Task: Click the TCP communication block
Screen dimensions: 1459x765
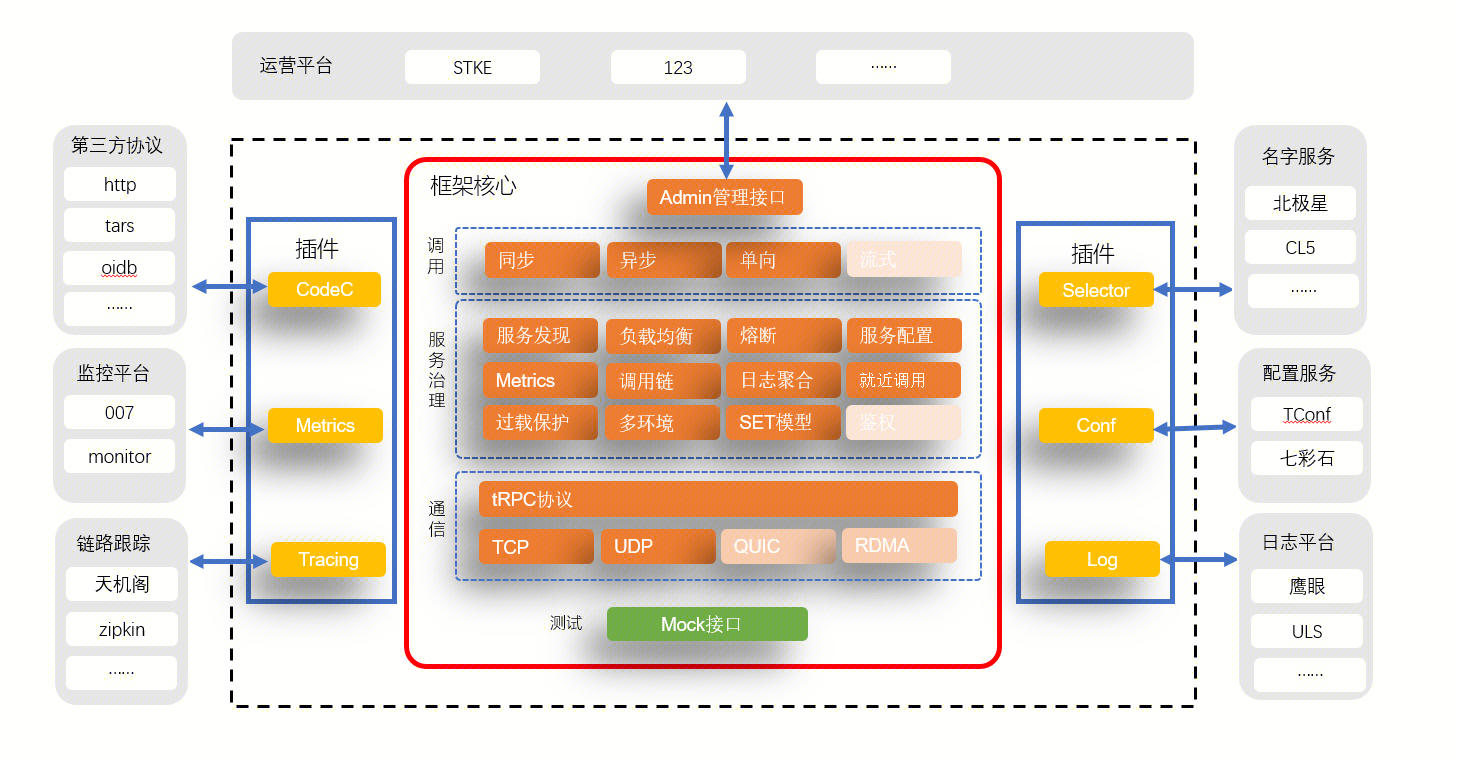Action: [x=536, y=547]
